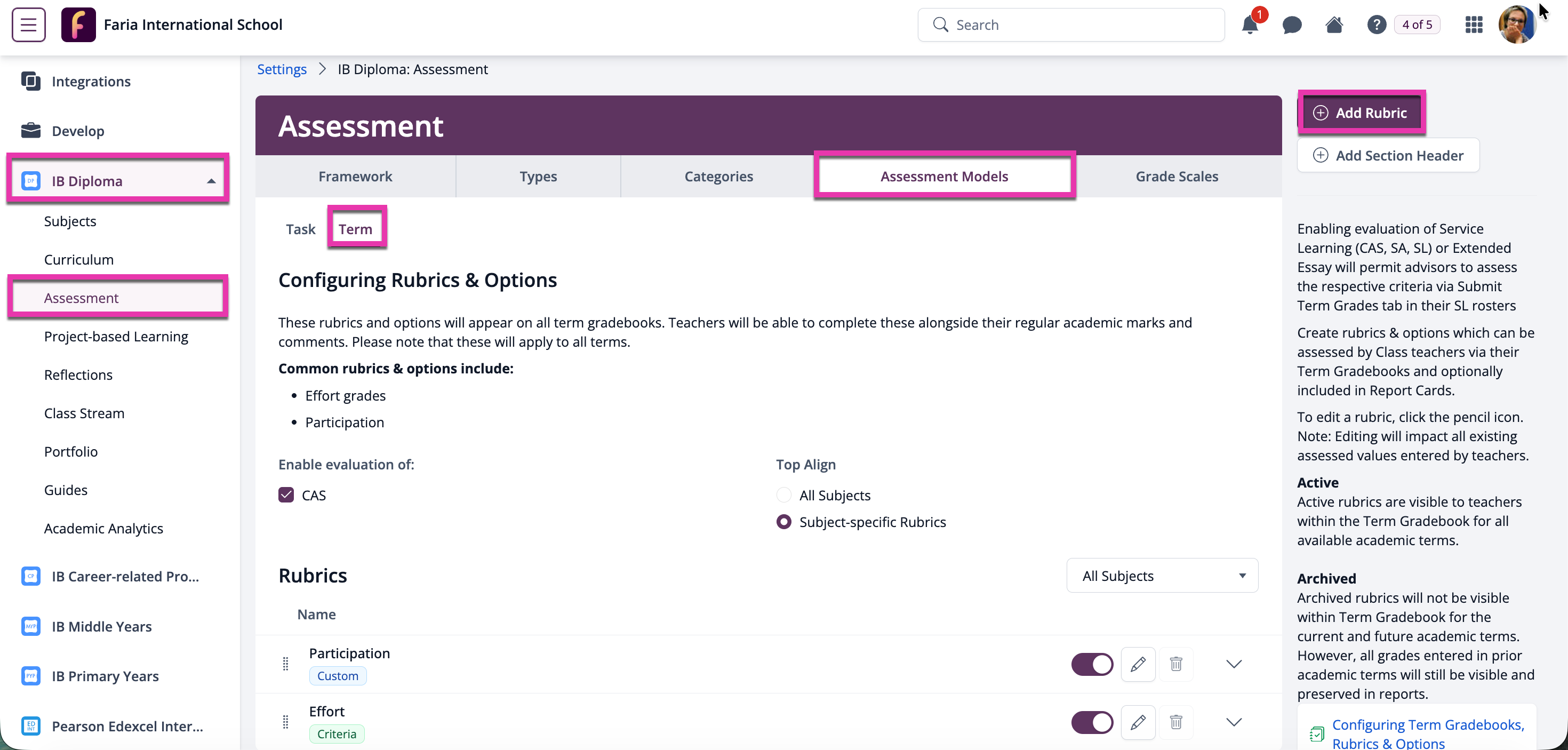The image size is (1568, 750).
Task: Open the Grade Scales tab
Action: (x=1177, y=176)
